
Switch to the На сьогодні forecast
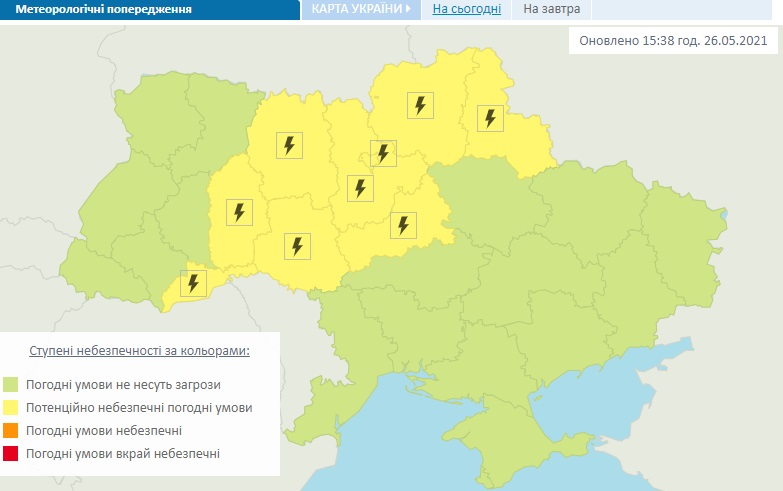coord(466,9)
